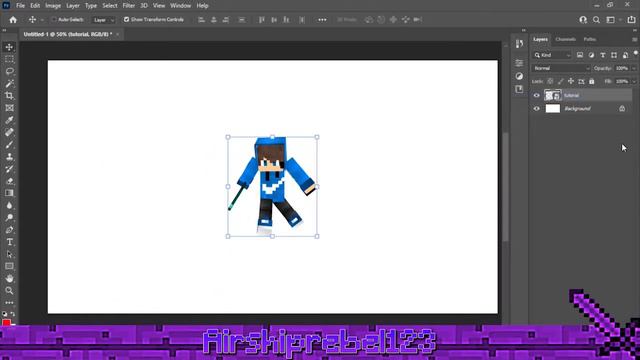
Task: Select the Pen tool
Action: (x=9, y=230)
